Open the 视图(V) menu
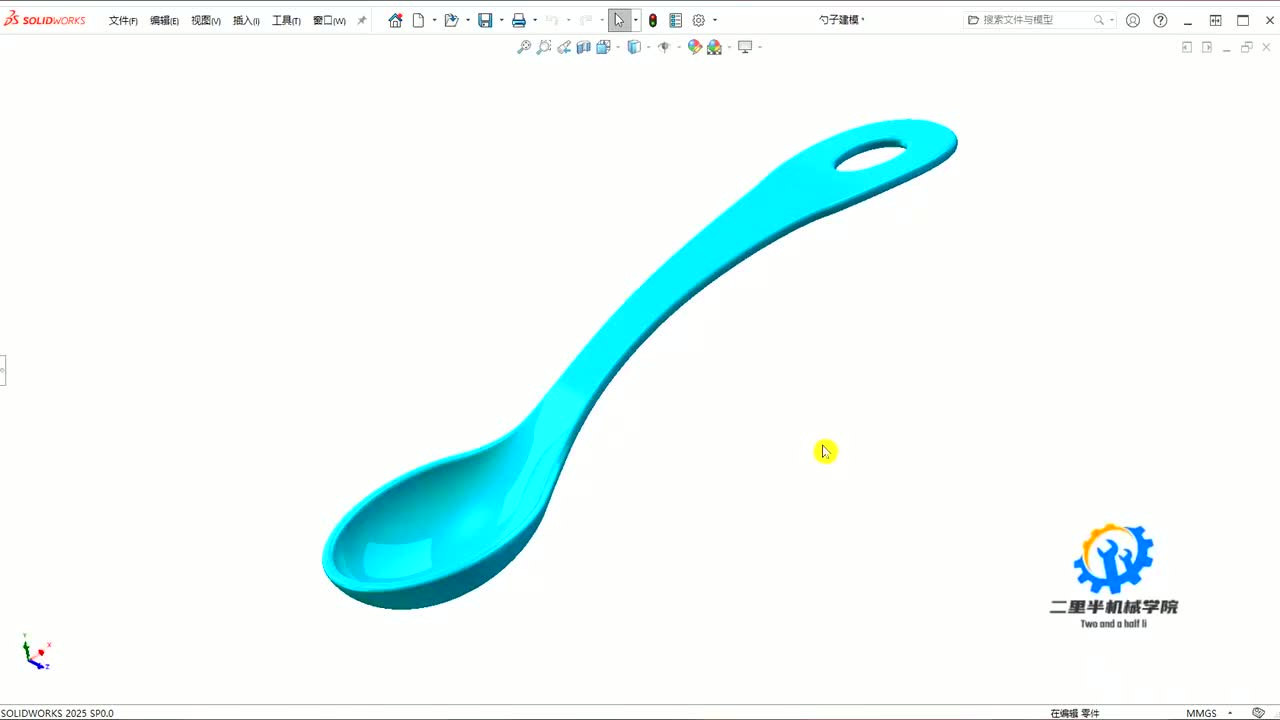The height and width of the screenshot is (720, 1280). click(x=205, y=21)
